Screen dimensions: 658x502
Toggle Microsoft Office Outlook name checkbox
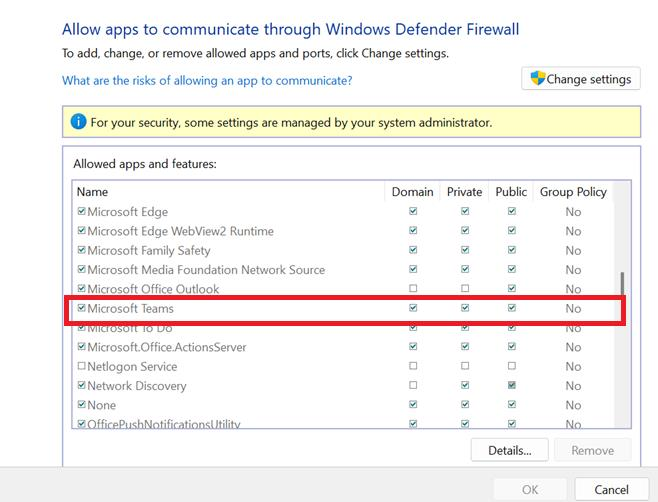coord(82,288)
